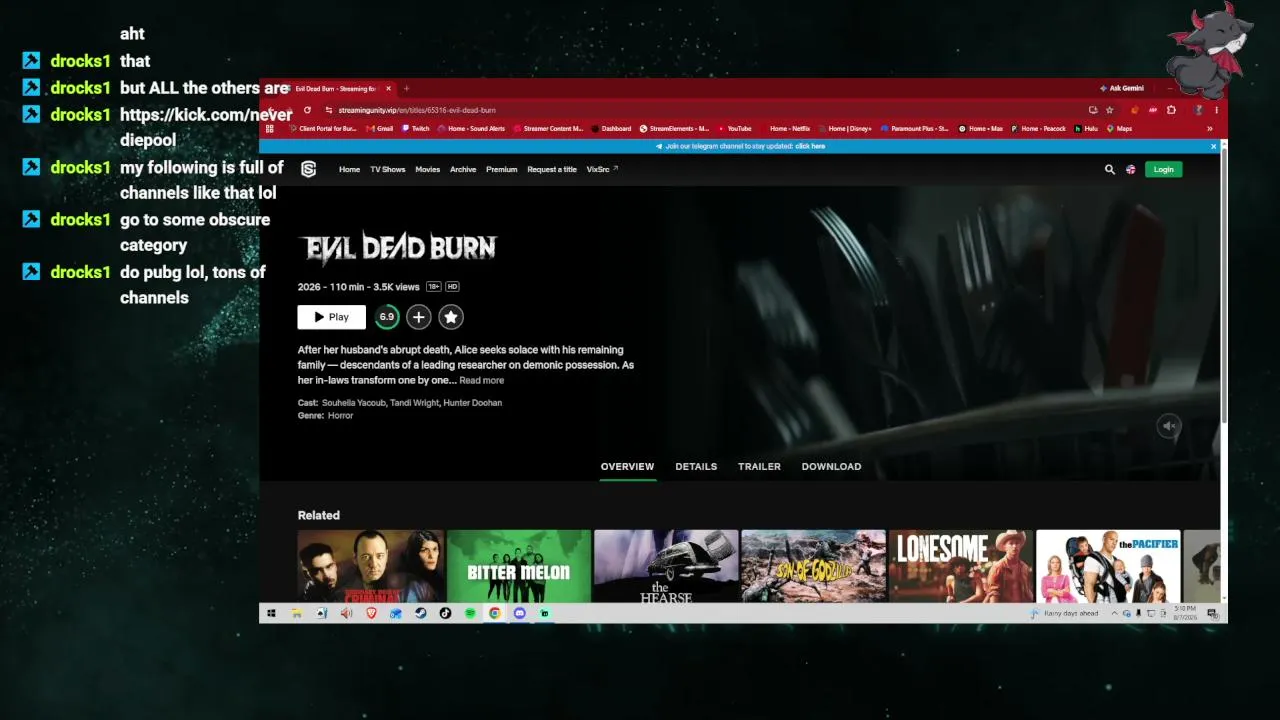Open the Hulu bookmark
Viewport: 1280px width, 720px height.
1087,128
